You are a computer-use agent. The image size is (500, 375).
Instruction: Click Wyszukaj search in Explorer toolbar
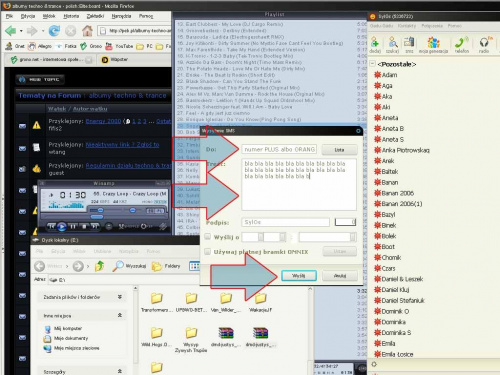pos(129,266)
